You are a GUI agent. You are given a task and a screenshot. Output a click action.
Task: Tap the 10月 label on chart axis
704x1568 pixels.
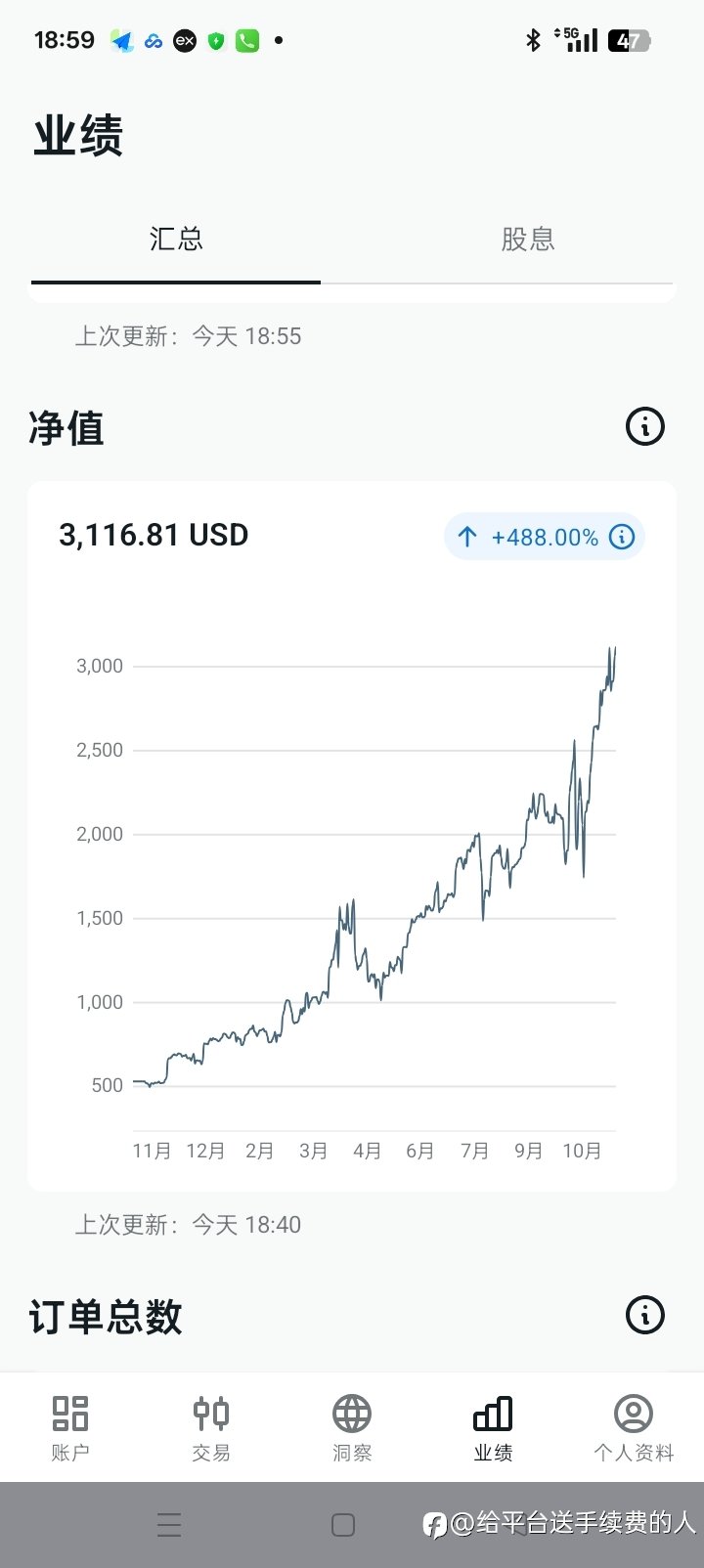tap(582, 1151)
